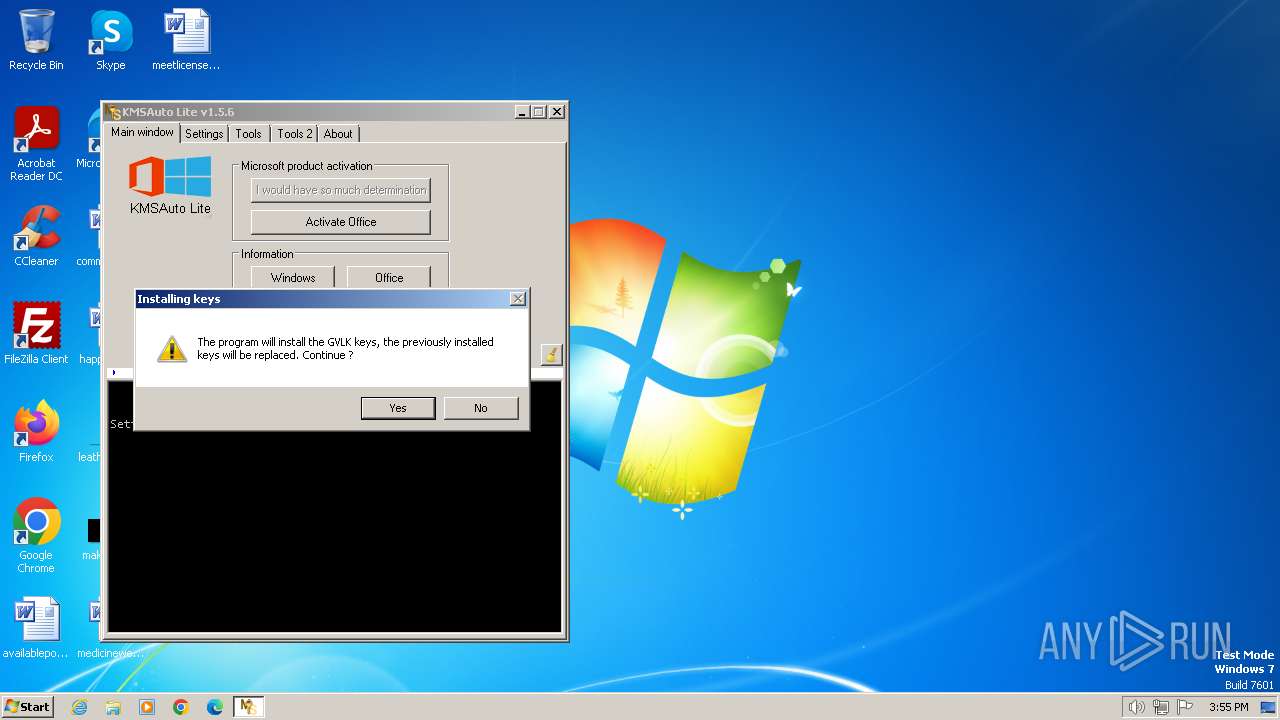1280x720 pixels.
Task: Open the media player taskbar icon
Action: pyautogui.click(x=147, y=707)
